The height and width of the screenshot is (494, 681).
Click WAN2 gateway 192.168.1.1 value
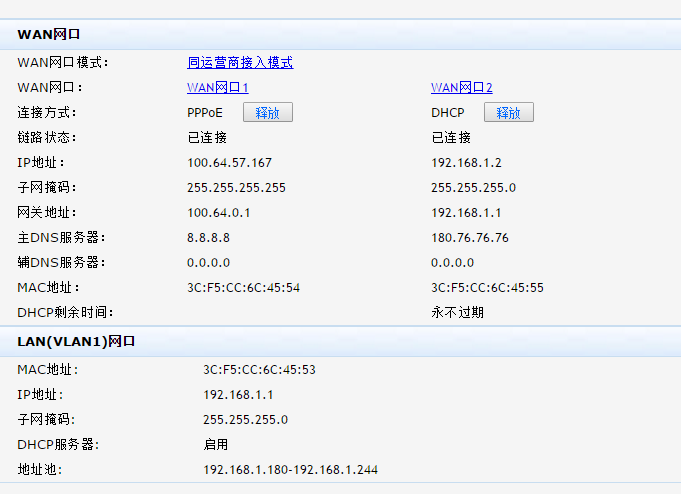point(466,212)
